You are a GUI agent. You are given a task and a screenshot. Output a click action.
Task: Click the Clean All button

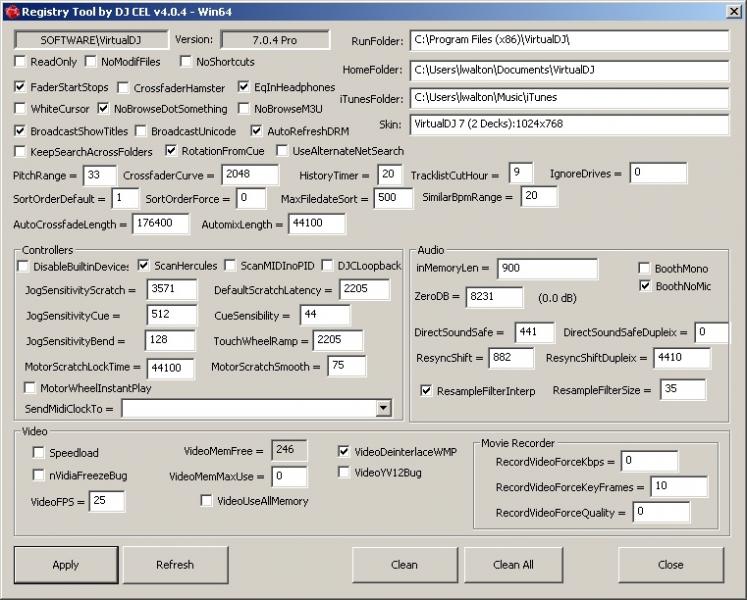pyautogui.click(x=512, y=565)
